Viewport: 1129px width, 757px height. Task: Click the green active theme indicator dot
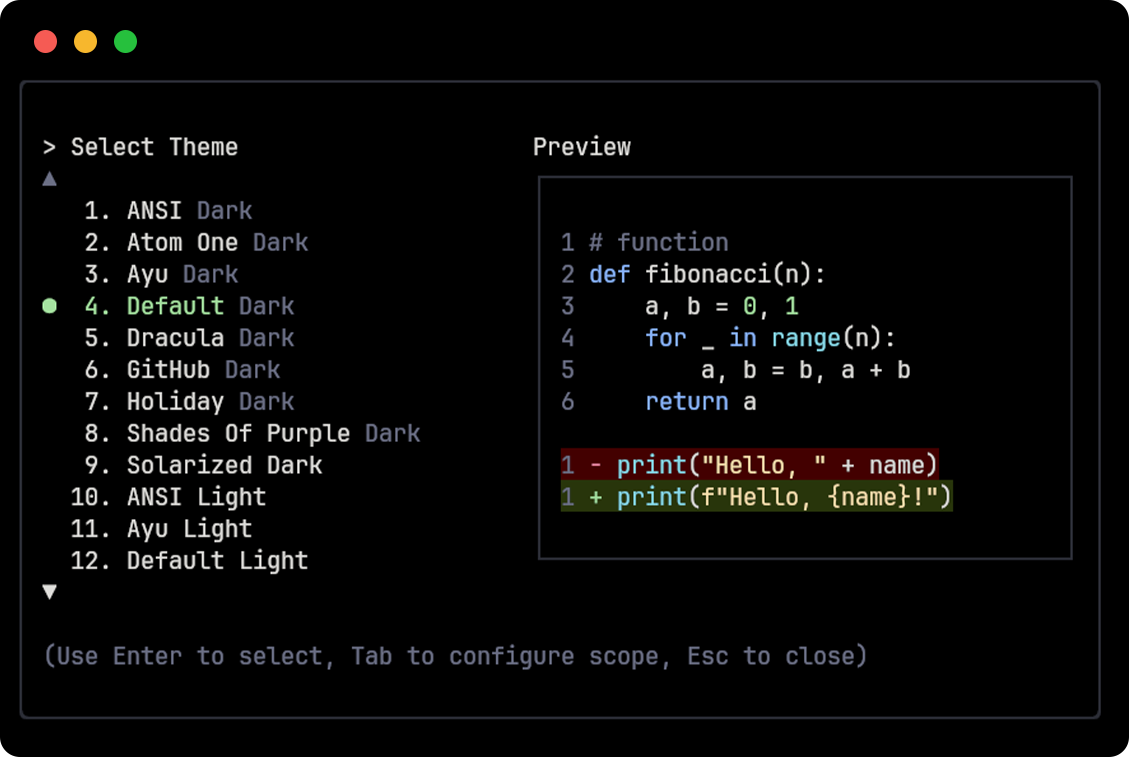(49, 306)
